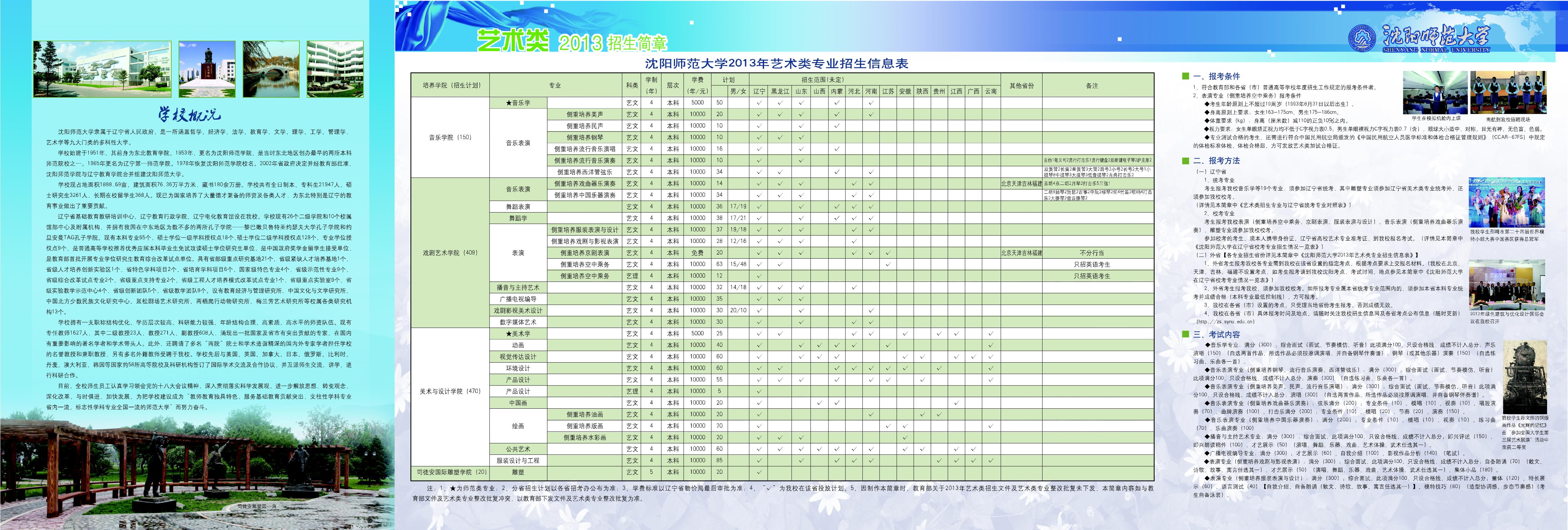Open the statue monument photo thumbnail
Screen dimensions: 1568x530
pyautogui.click(x=207, y=69)
